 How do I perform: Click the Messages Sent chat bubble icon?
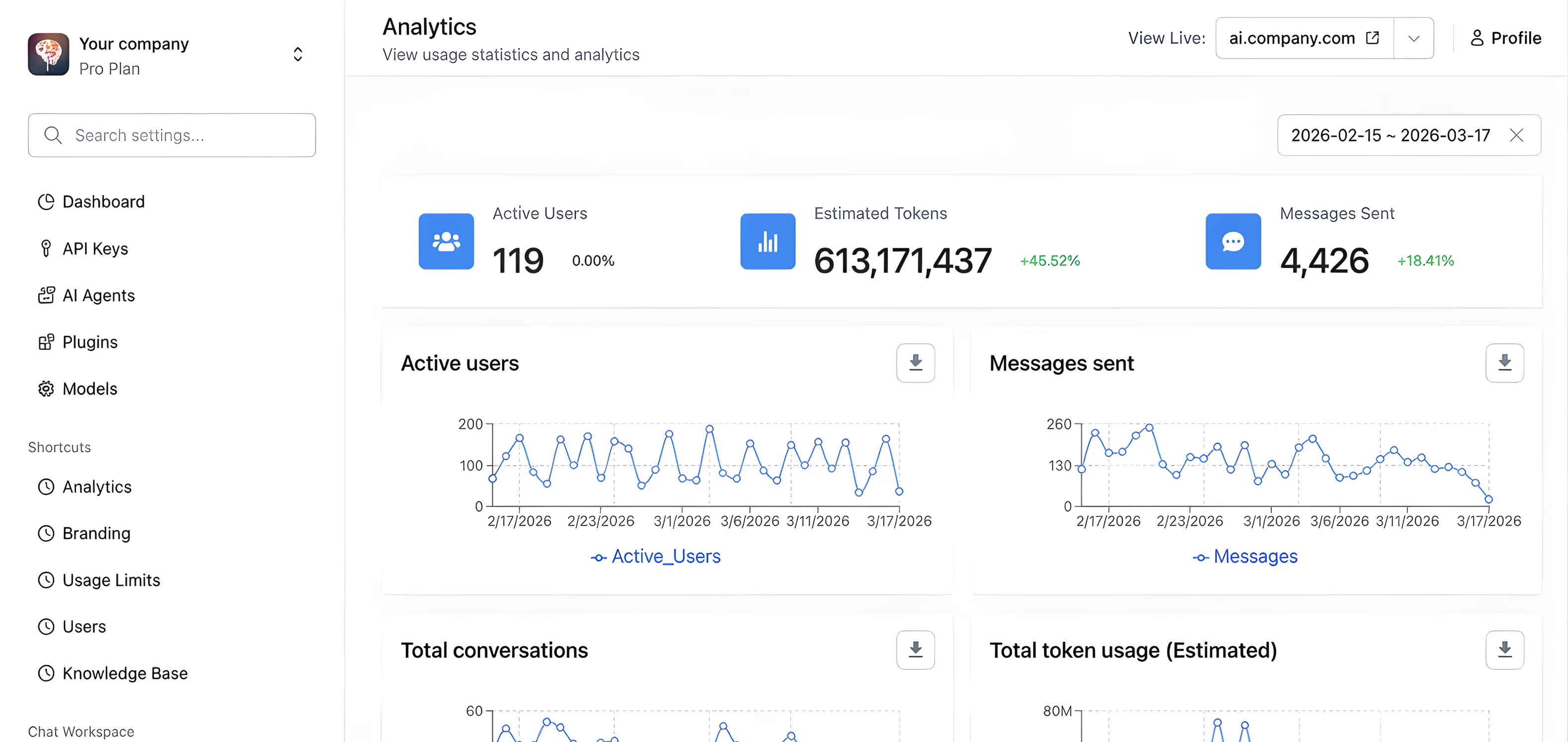click(1233, 242)
